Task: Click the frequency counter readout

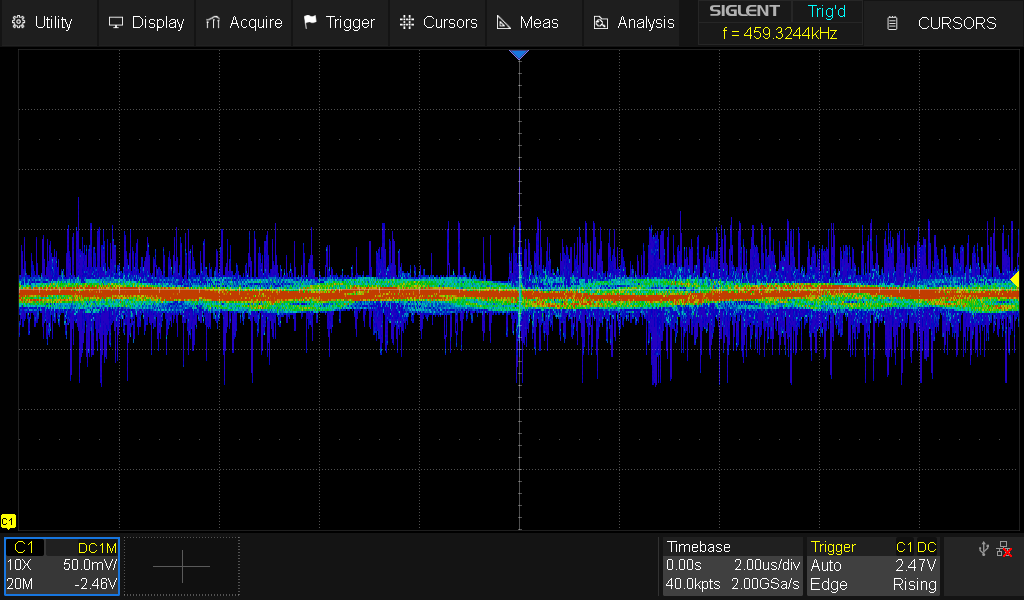Action: pyautogui.click(x=779, y=33)
